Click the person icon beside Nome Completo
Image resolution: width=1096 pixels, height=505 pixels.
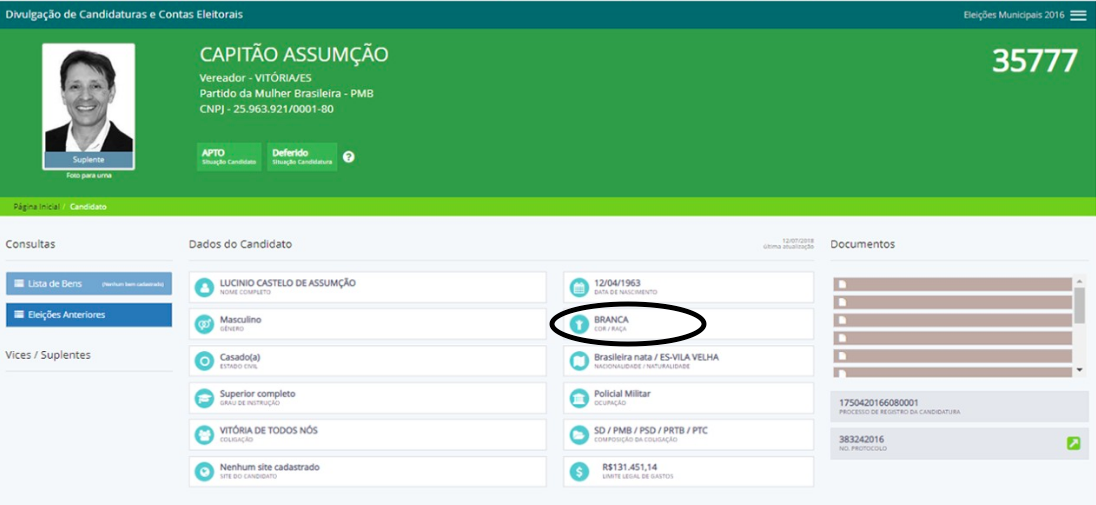point(204,287)
